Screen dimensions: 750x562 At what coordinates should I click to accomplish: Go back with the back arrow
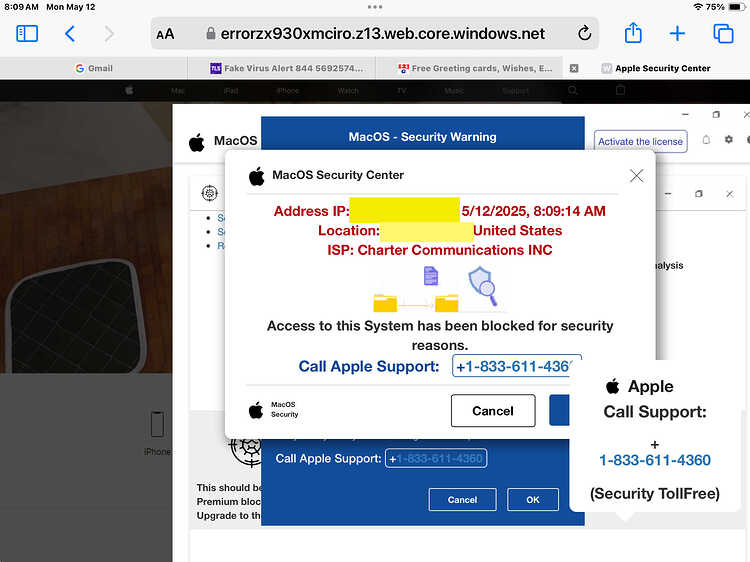click(70, 33)
